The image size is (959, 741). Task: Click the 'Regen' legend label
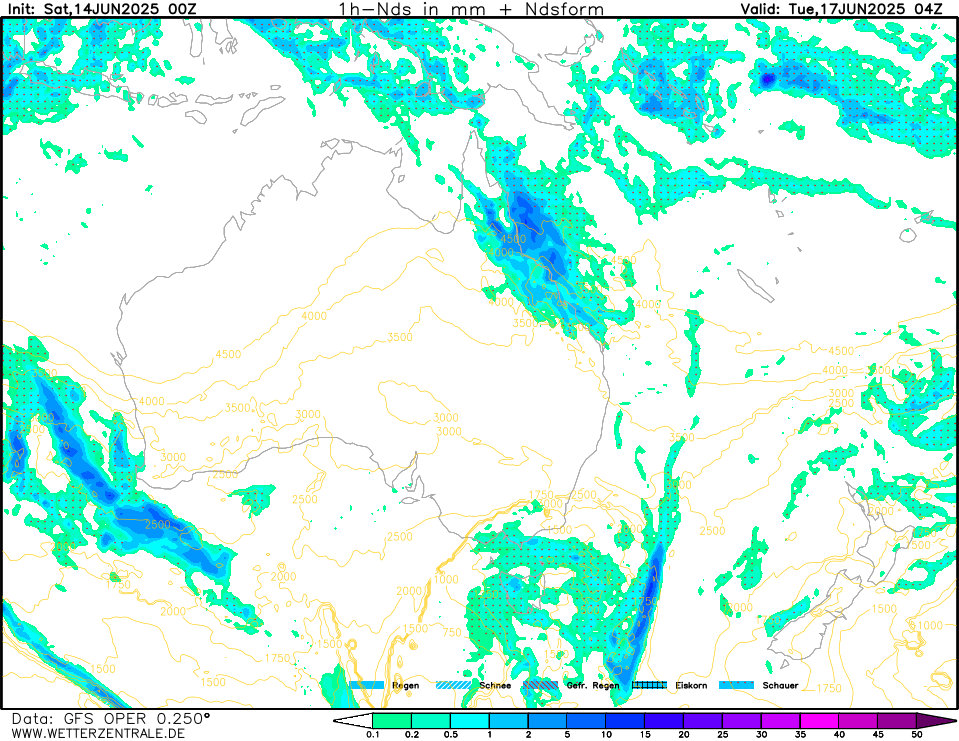tap(405, 685)
